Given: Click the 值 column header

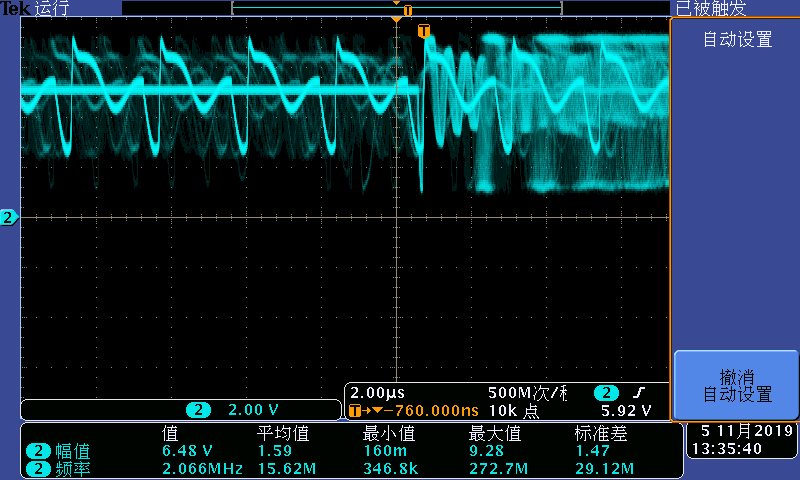Looking at the screenshot, I should click(170, 434).
